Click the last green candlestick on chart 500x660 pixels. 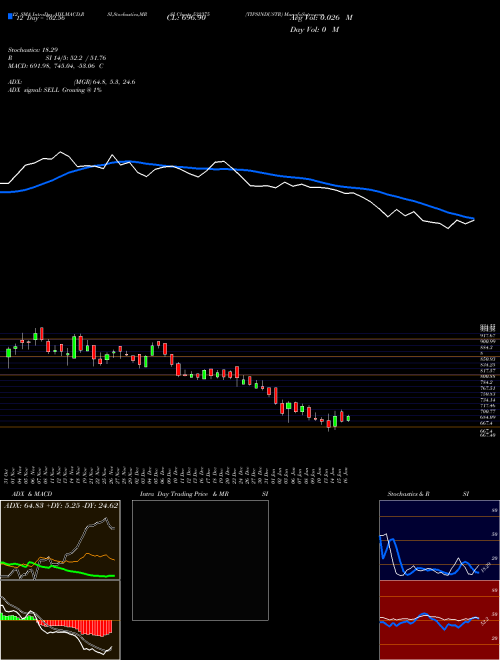(x=348, y=418)
